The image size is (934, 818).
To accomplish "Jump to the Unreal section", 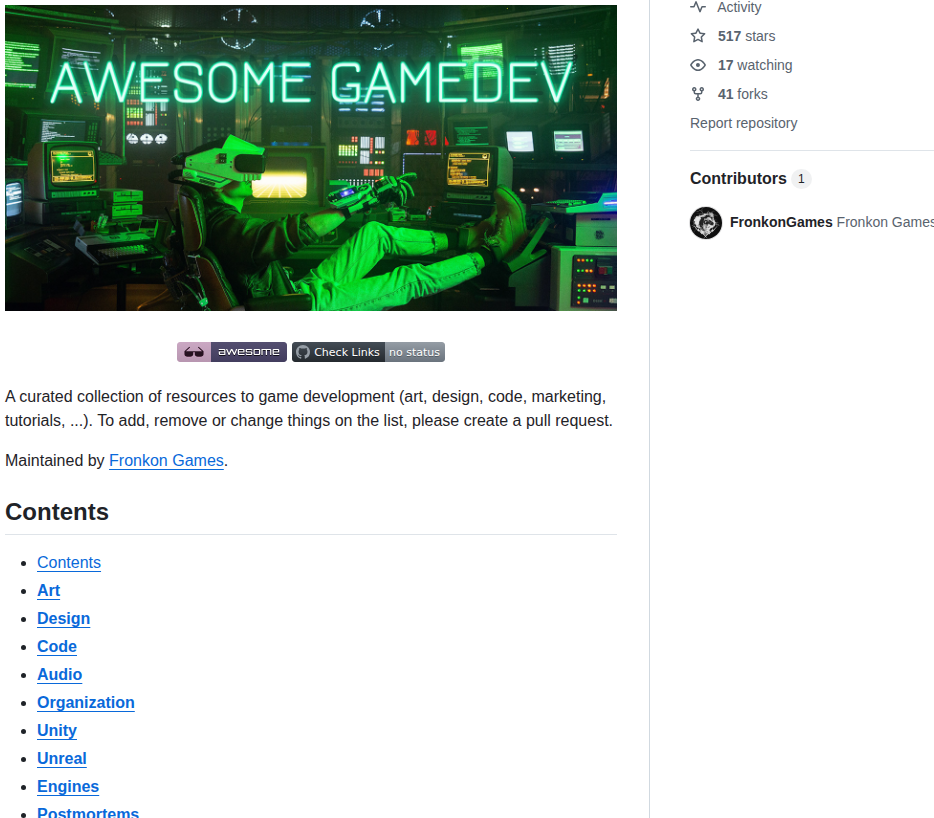I will click(x=61, y=758).
